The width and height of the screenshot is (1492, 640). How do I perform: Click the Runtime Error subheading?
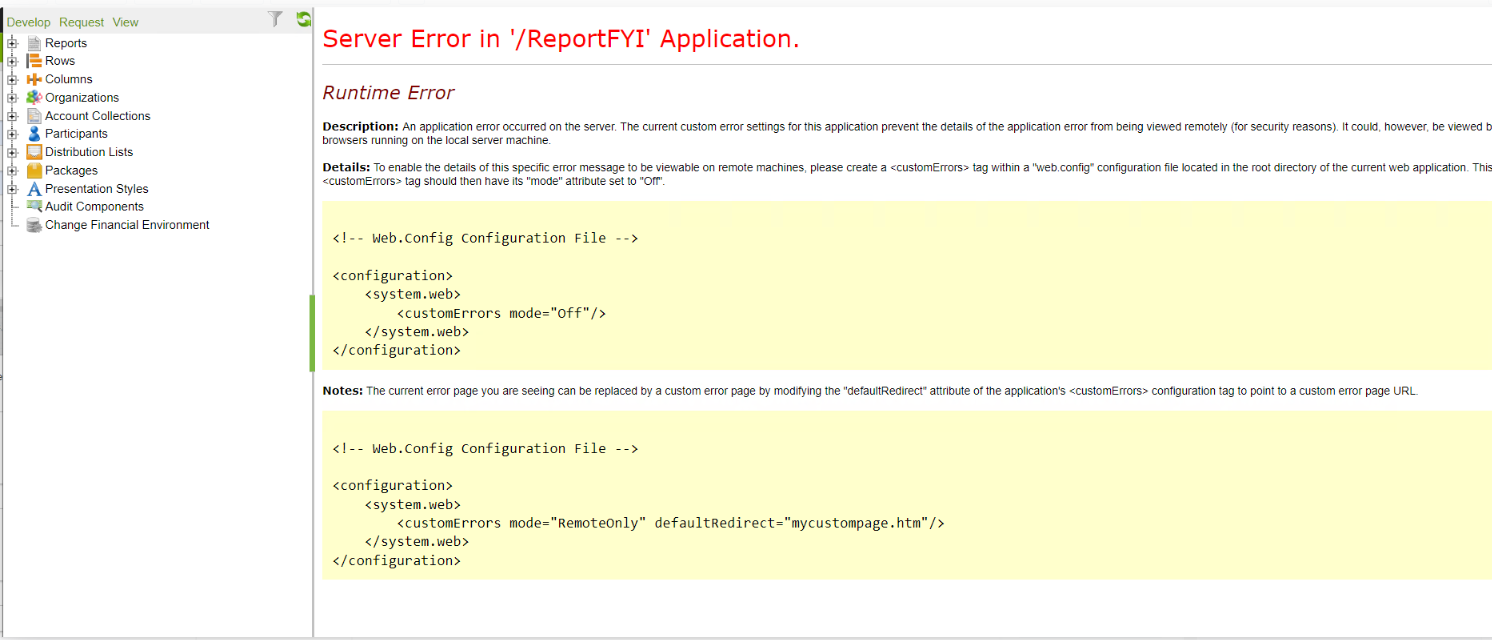(x=388, y=93)
